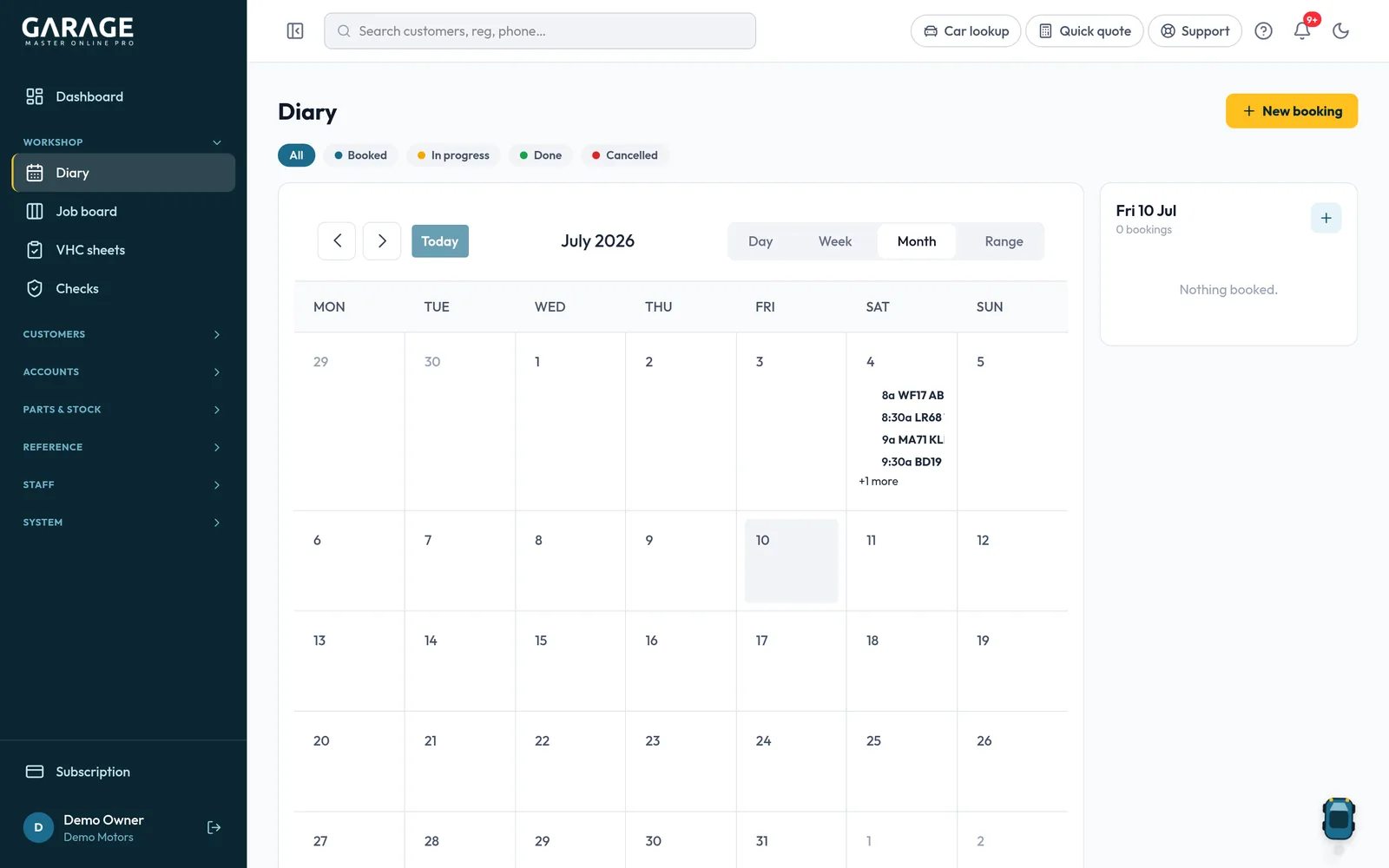Log out using the sign-out icon

click(214, 827)
